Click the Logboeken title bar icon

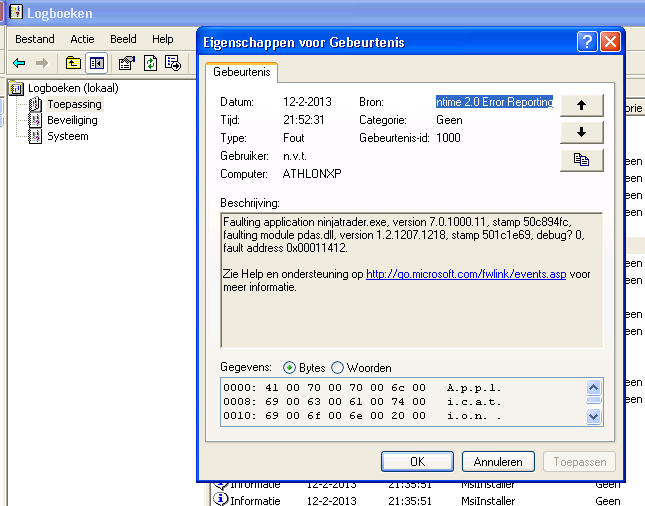[x=16, y=12]
